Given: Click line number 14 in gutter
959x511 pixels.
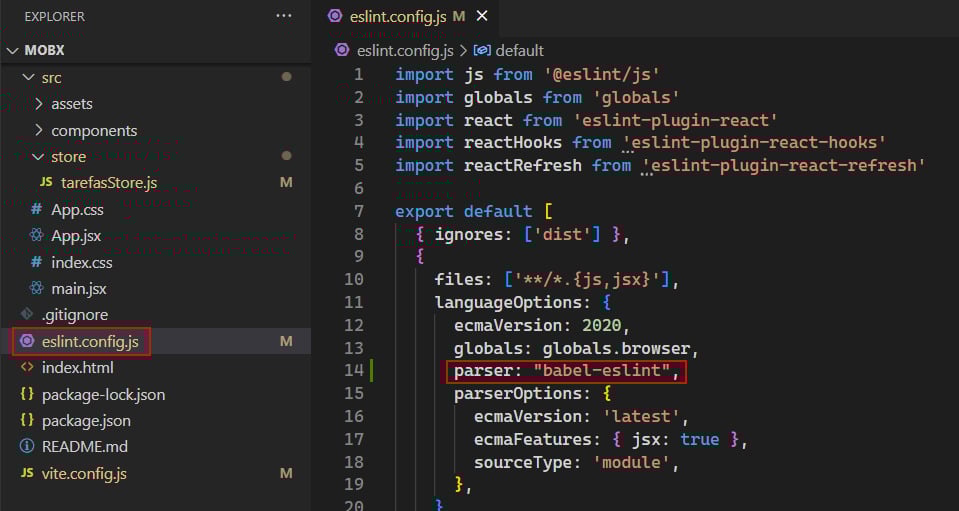Looking at the screenshot, I should [x=354, y=370].
